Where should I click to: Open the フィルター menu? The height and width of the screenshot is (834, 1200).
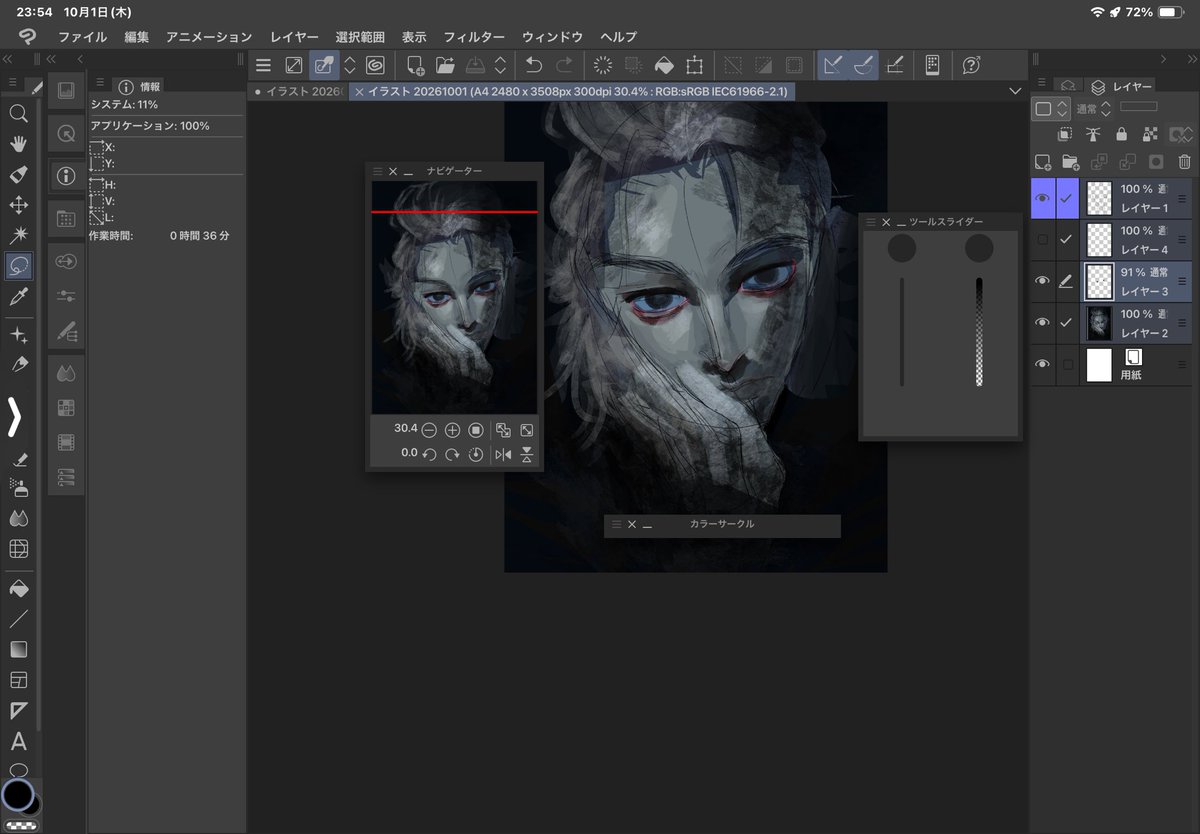click(x=474, y=37)
